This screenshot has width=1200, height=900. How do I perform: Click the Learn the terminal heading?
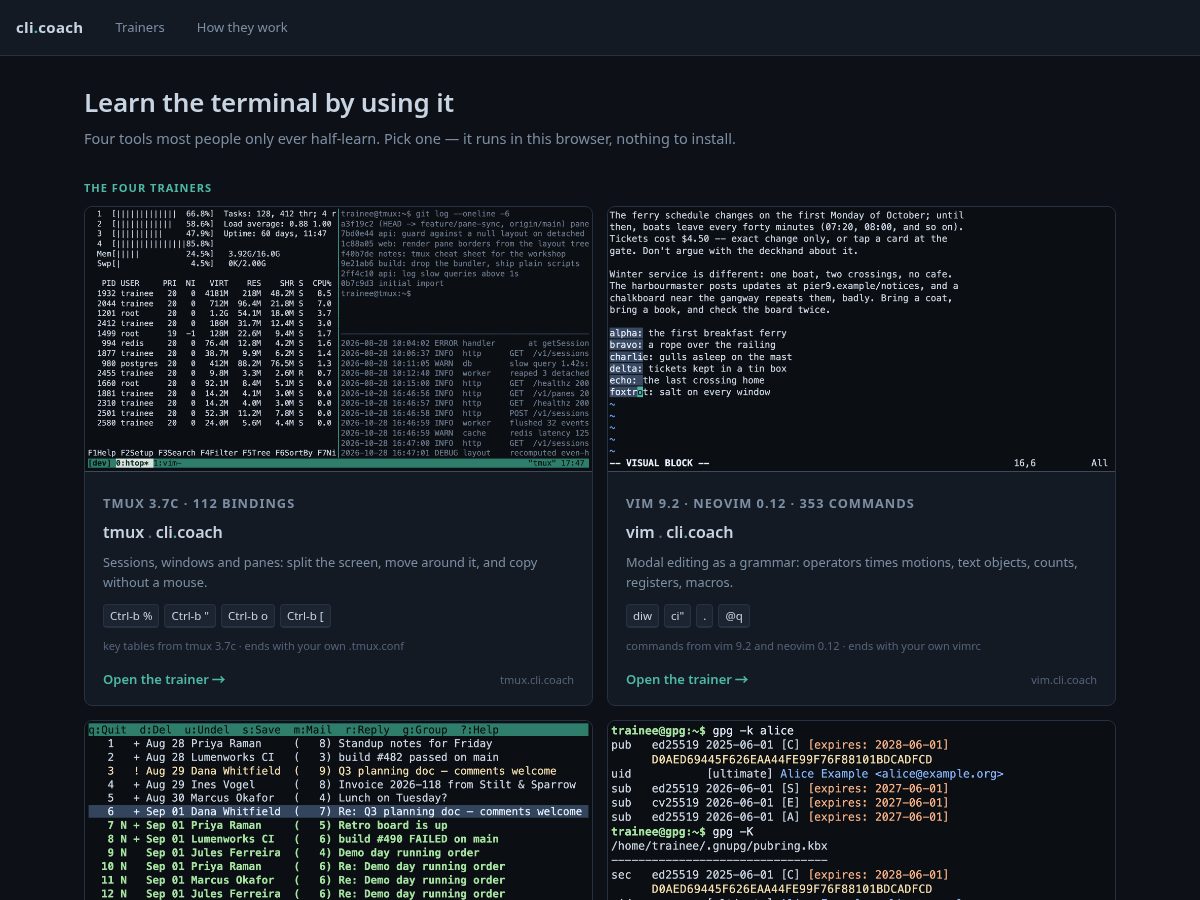[x=269, y=103]
